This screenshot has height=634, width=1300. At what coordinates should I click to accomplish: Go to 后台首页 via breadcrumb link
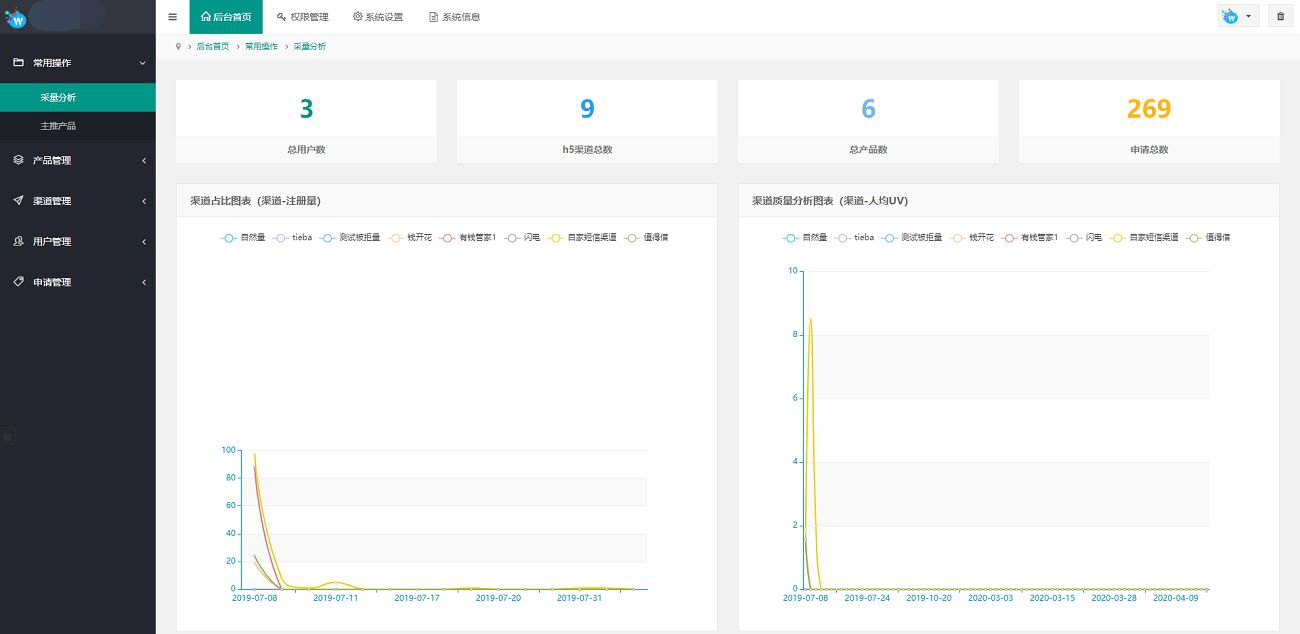point(212,46)
